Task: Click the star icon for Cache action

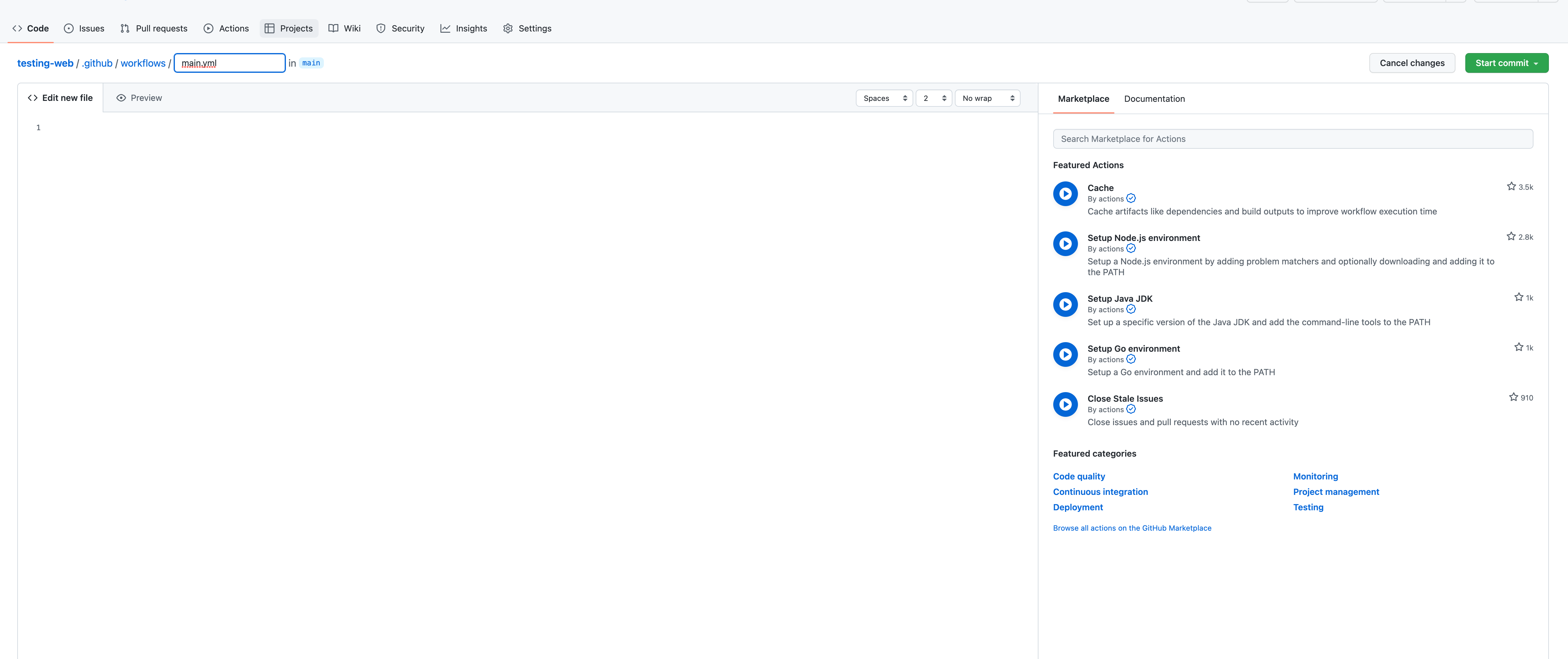Action: tap(1511, 186)
